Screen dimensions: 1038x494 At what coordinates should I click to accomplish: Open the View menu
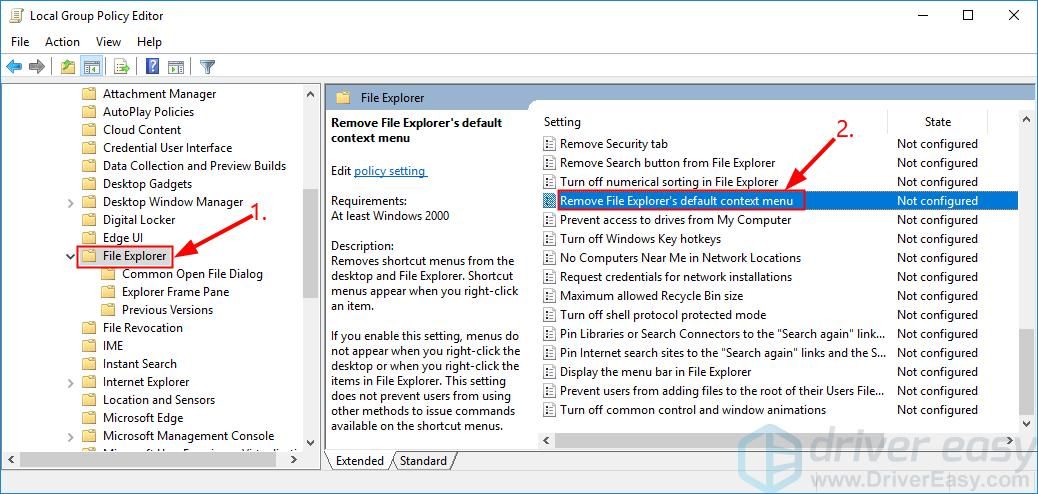(x=108, y=42)
